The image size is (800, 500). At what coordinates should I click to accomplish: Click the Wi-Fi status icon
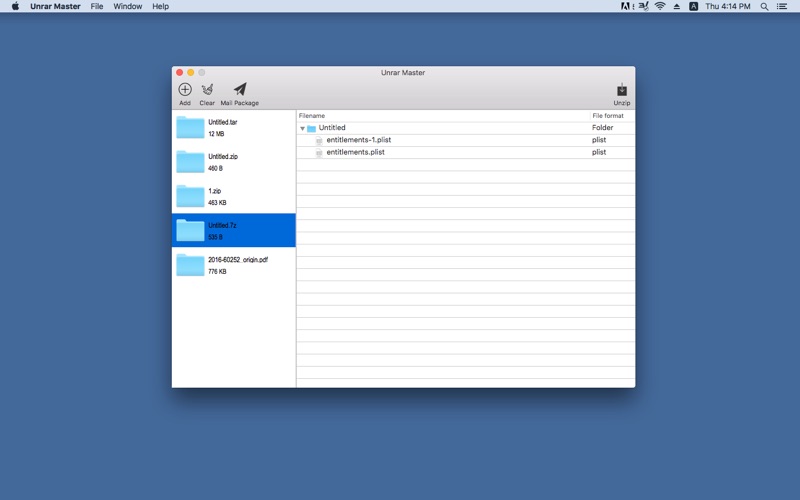(660, 6)
